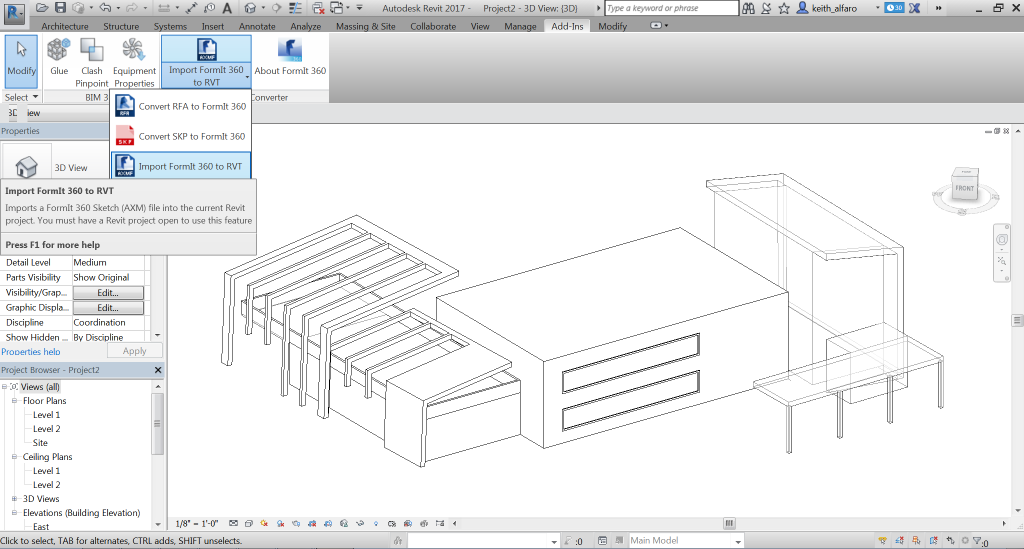This screenshot has width=1024, height=549.
Task: Select the Modify arrow tool
Action: [22, 61]
